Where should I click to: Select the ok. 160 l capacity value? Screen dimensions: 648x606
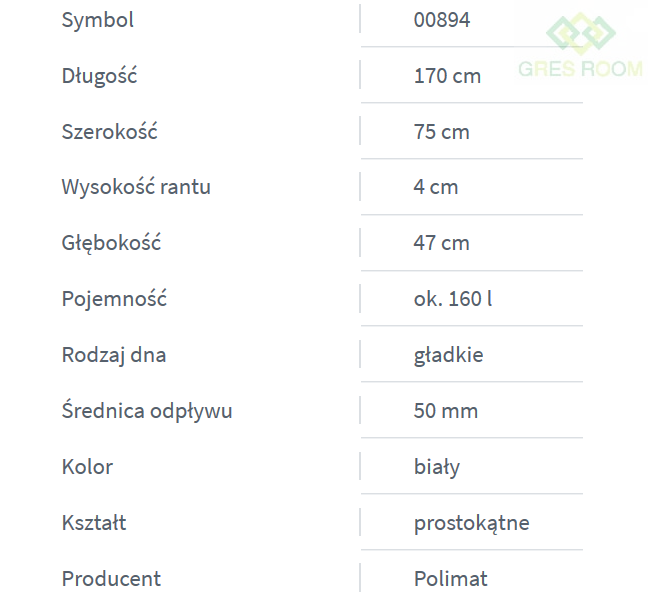click(453, 299)
